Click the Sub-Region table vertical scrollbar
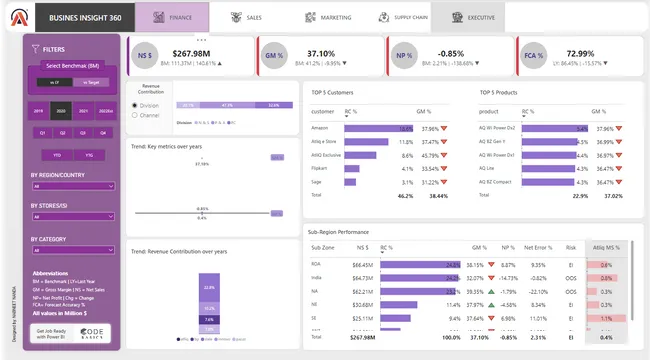 632,280
